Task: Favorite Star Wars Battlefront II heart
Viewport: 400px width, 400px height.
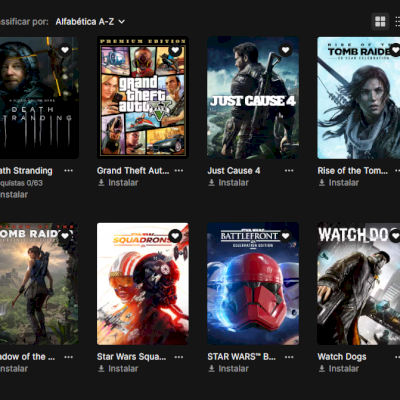Action: (285, 236)
